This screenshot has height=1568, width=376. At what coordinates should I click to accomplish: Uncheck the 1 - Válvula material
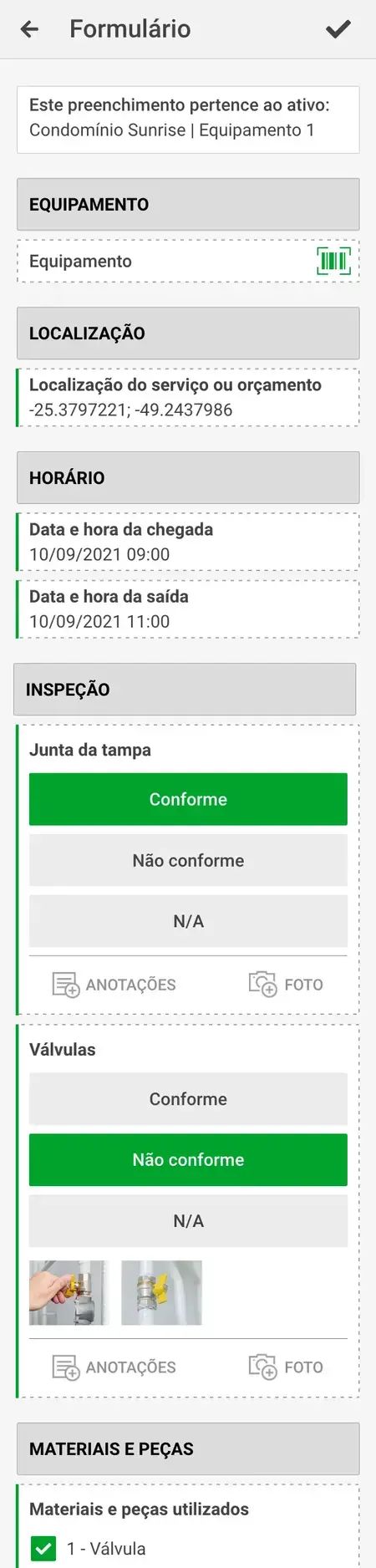pos(43,1548)
